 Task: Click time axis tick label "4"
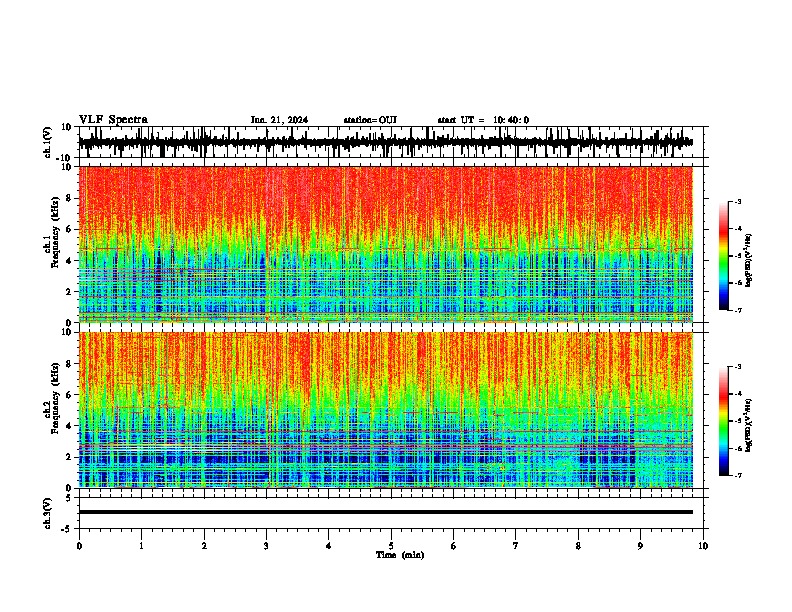pyautogui.click(x=329, y=546)
